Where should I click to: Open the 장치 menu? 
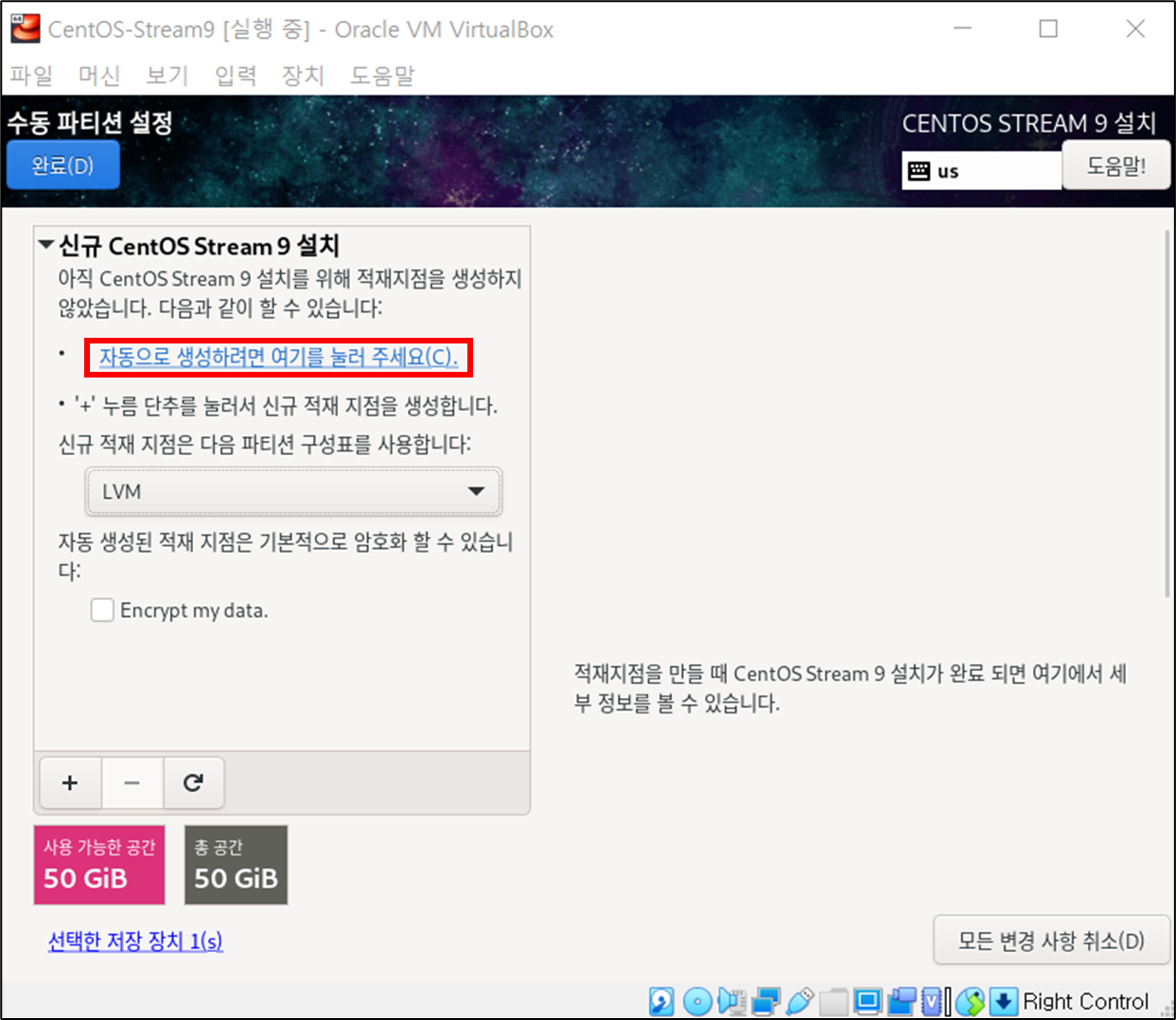[x=304, y=75]
